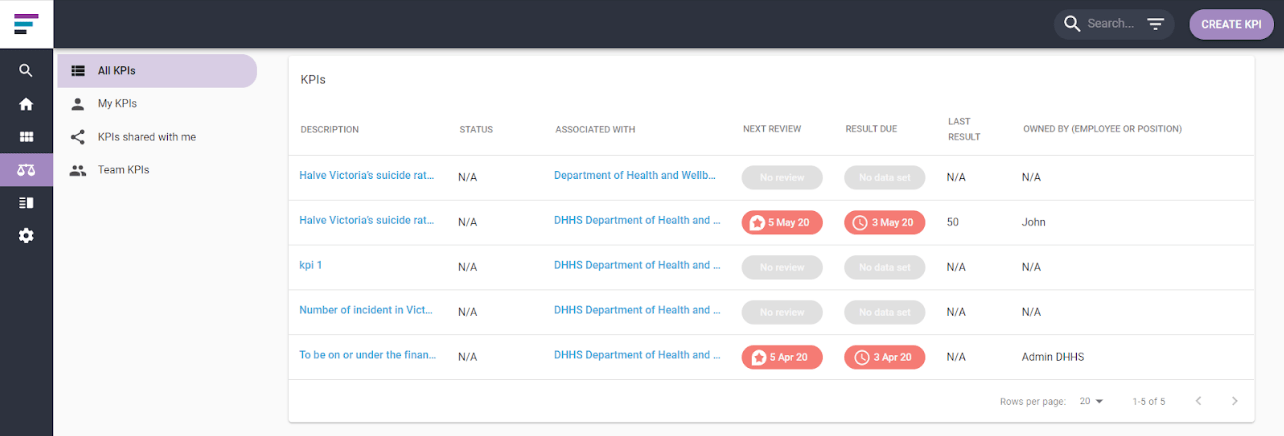Click the RESULT DUE column header
This screenshot has width=1284, height=436.
pyautogui.click(x=871, y=130)
